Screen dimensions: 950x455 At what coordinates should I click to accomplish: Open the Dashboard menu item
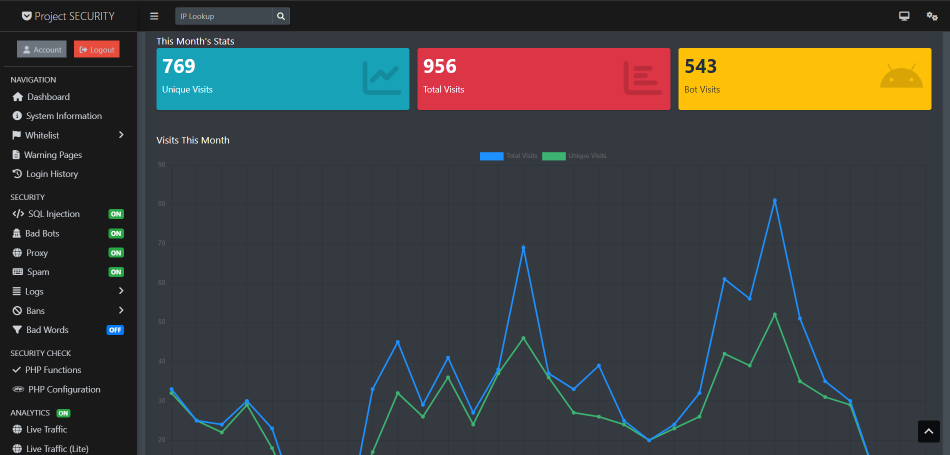pyautogui.click(x=66, y=97)
